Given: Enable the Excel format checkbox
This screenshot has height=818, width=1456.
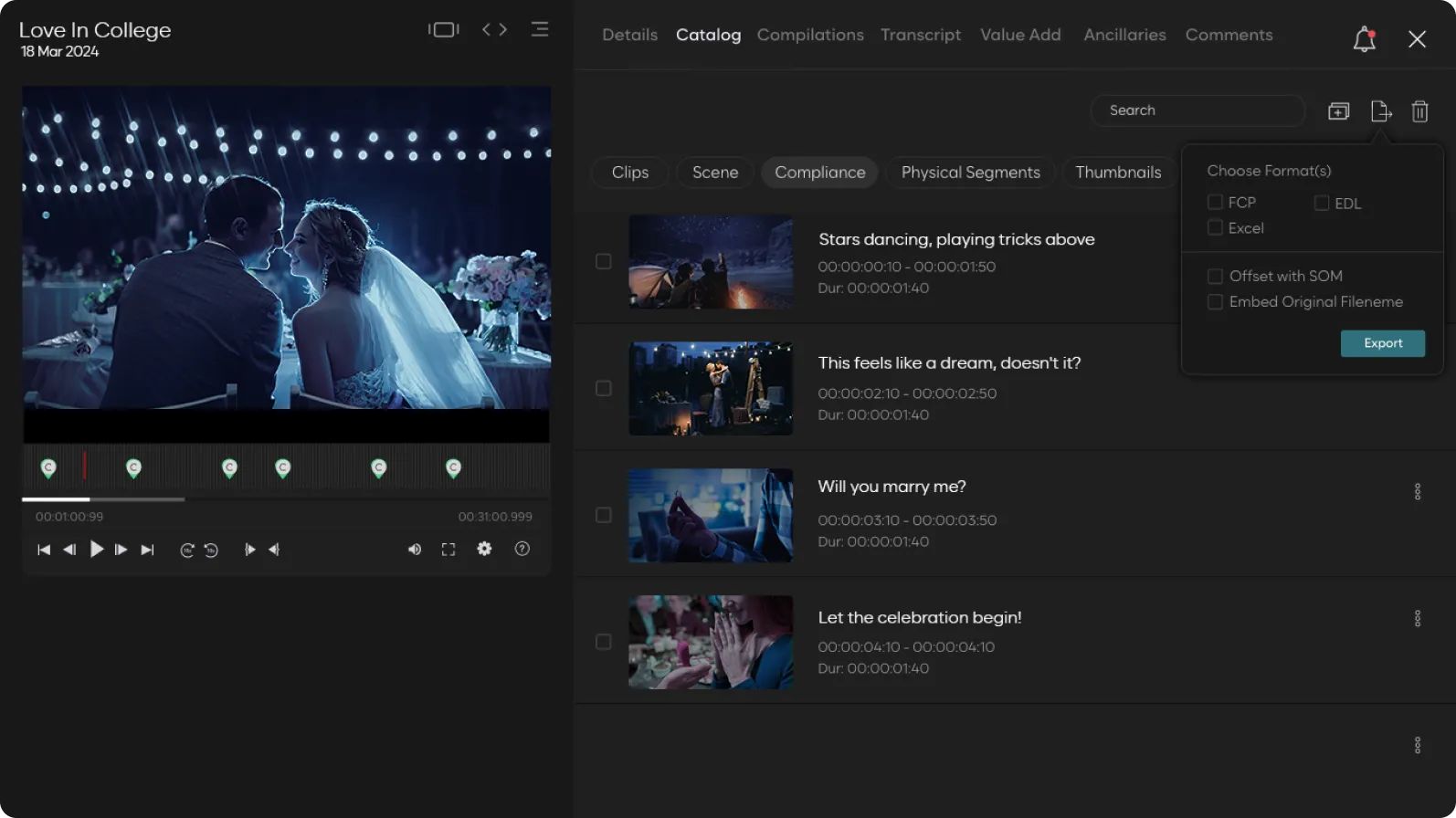Looking at the screenshot, I should tap(1215, 227).
